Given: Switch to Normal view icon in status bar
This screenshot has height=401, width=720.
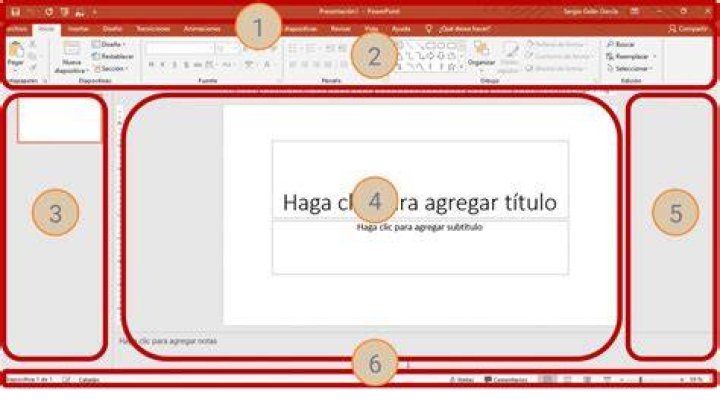Looking at the screenshot, I should tap(547, 380).
